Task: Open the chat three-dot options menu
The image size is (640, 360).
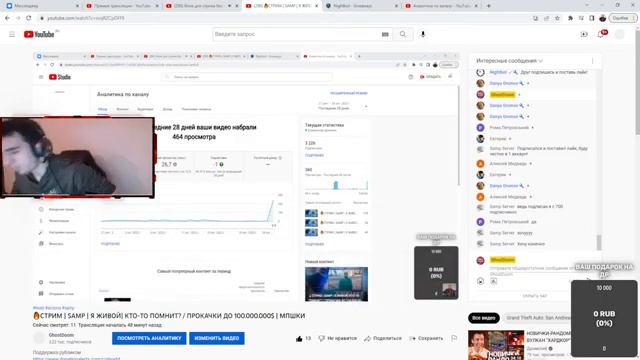Action: coord(592,61)
